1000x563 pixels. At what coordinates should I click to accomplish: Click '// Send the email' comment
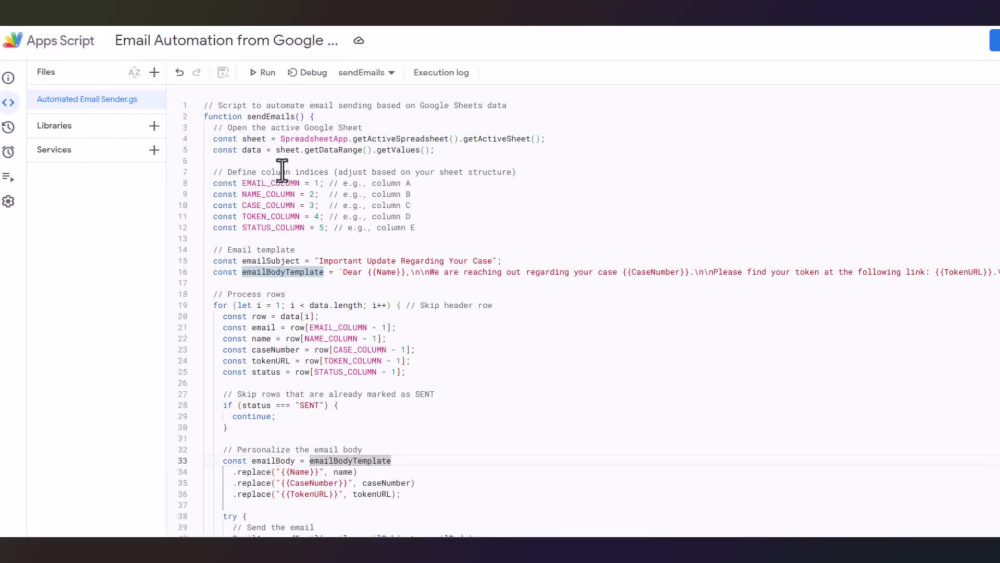[273, 528]
